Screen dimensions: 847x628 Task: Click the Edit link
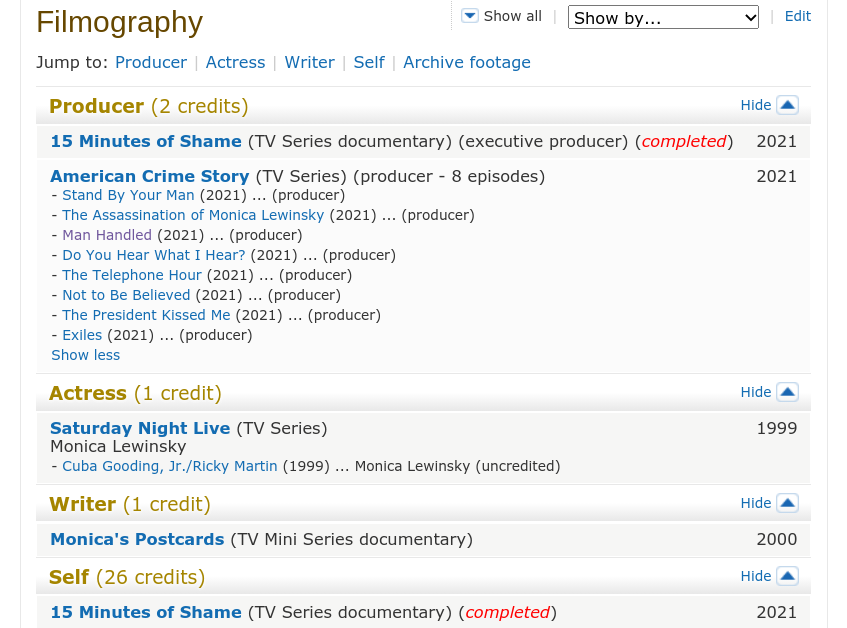(797, 16)
